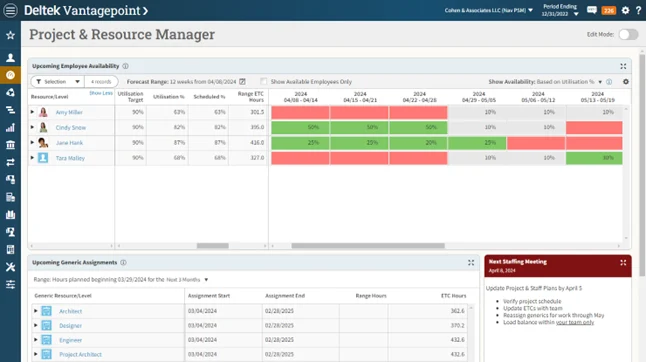The image size is (646, 362).
Task: Open the Show Availability basis dropdown
Action: (600, 82)
